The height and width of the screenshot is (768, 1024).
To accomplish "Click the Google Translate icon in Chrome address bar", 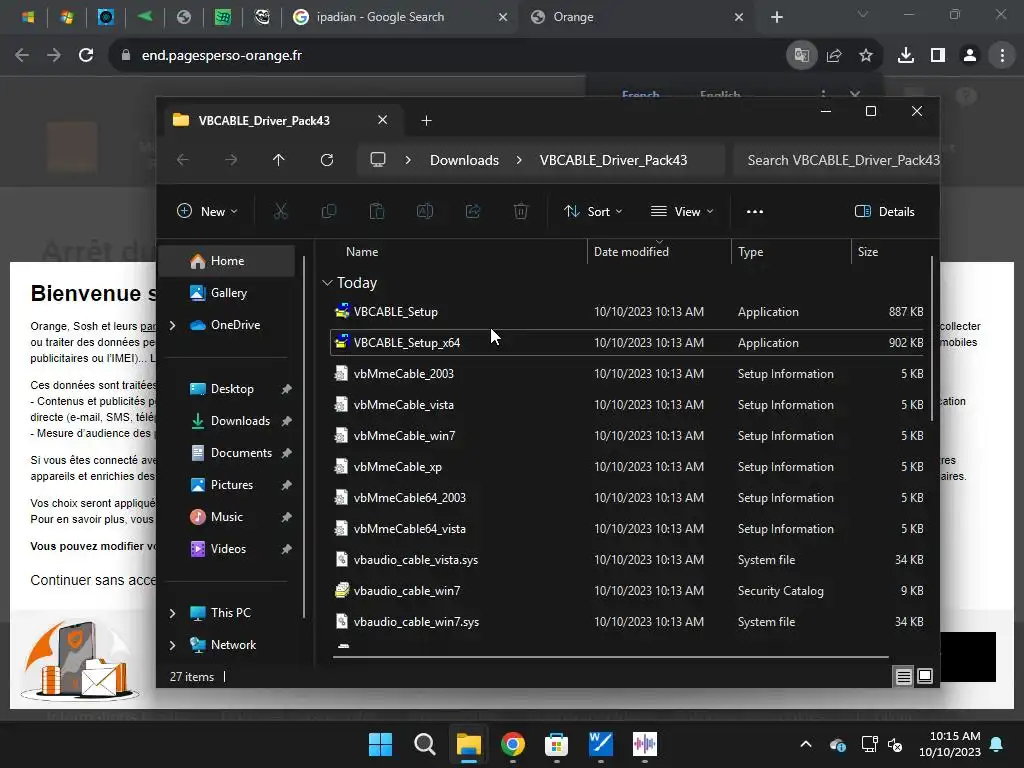I will (801, 56).
